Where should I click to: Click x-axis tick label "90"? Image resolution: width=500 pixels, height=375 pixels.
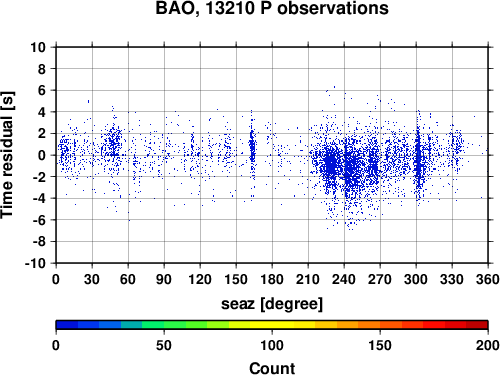164,279
